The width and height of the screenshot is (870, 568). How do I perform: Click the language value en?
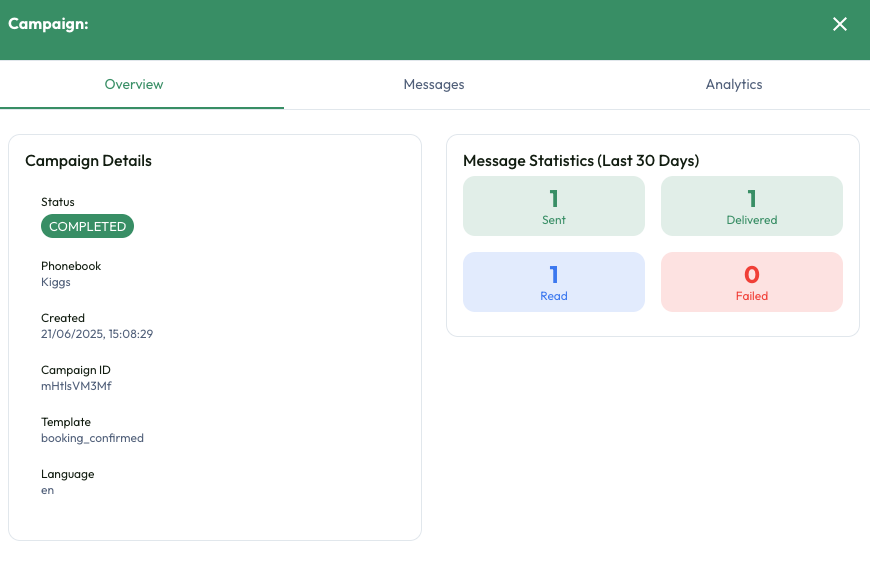(x=48, y=490)
